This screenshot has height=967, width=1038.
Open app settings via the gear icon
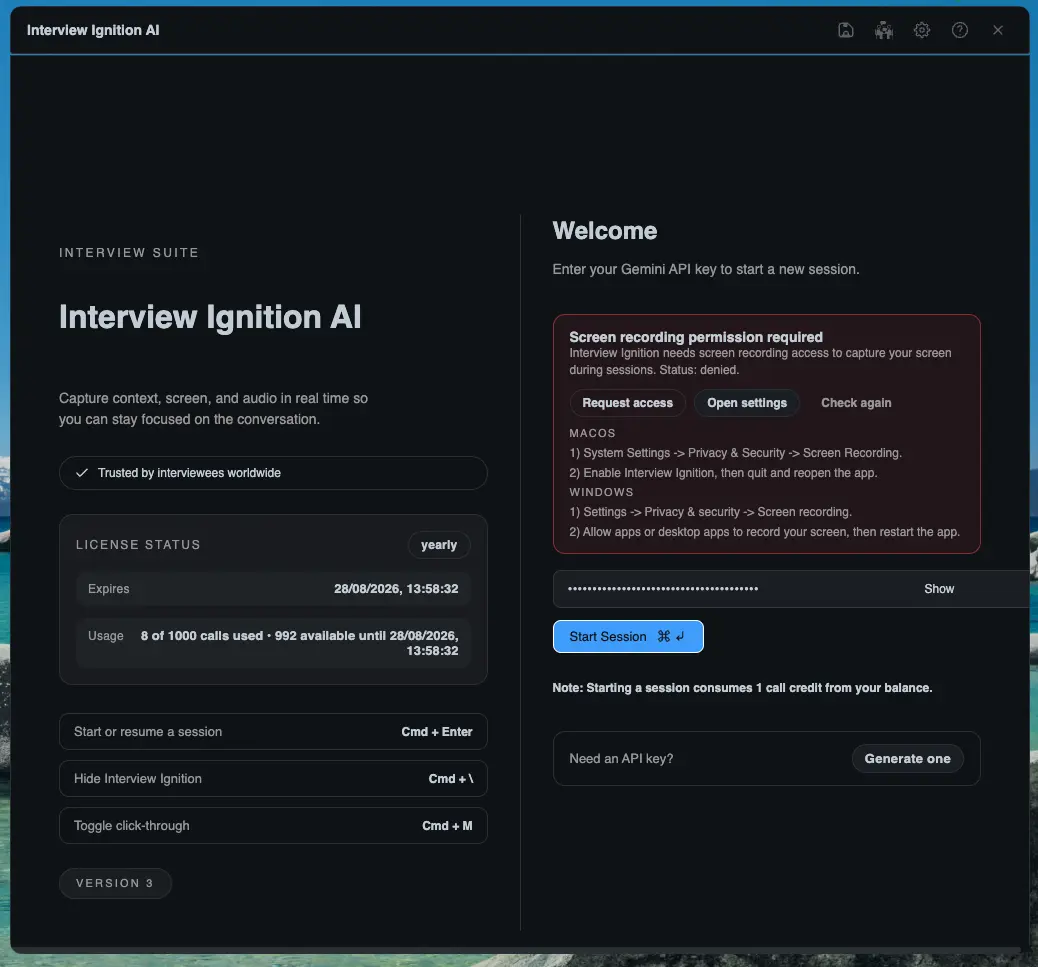[x=921, y=30]
